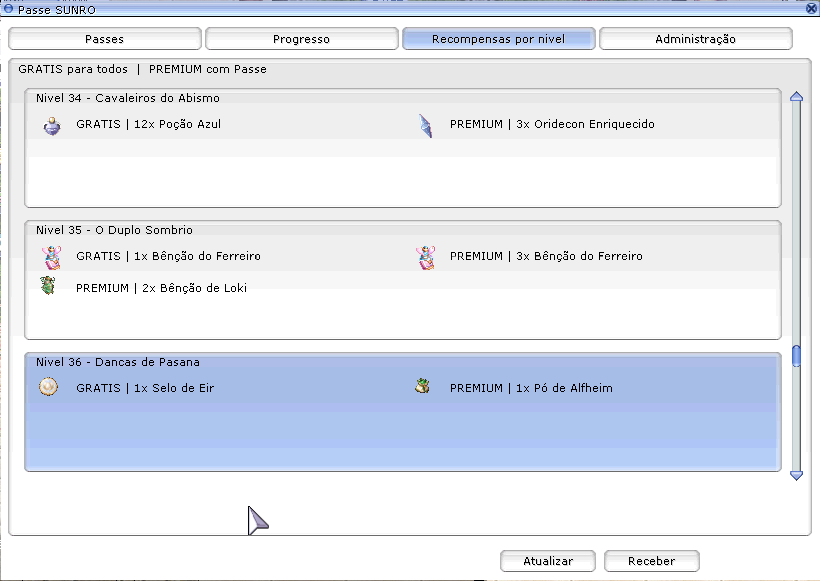
Task: Click the Oridecon Enriquecido crystal icon
Action: (426, 126)
